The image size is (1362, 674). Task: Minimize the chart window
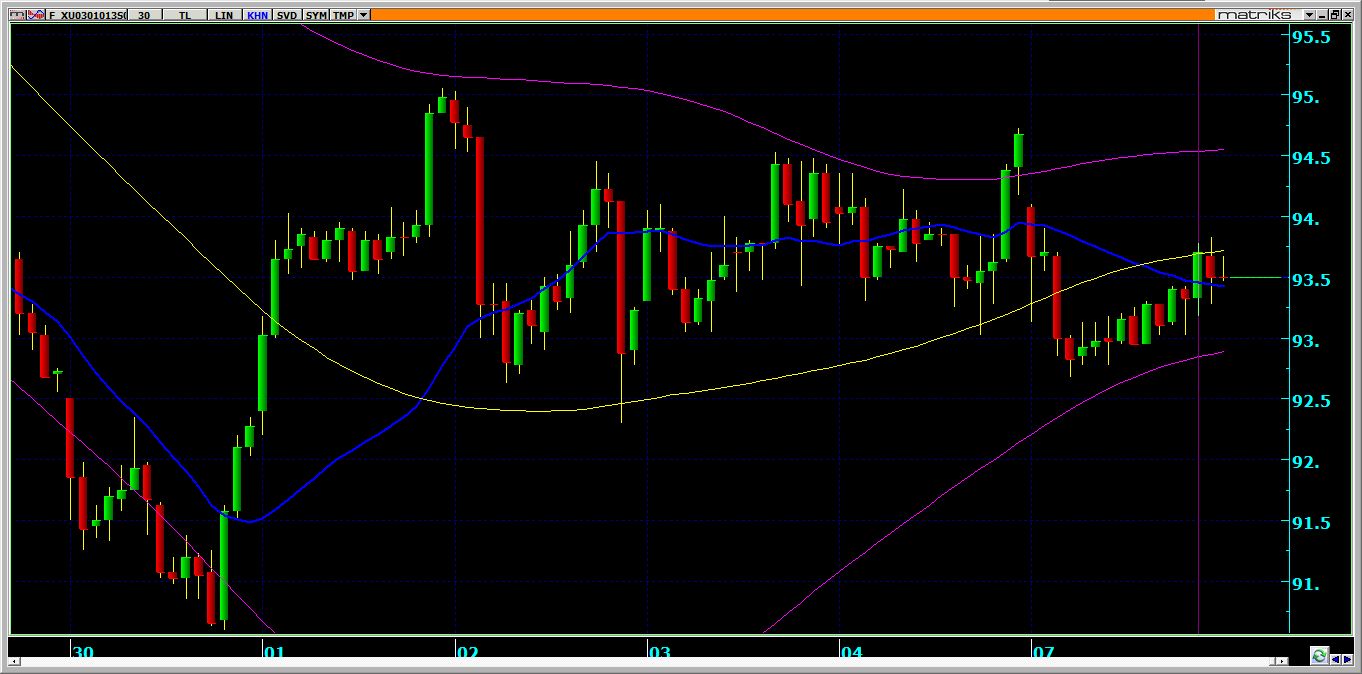coord(1323,15)
